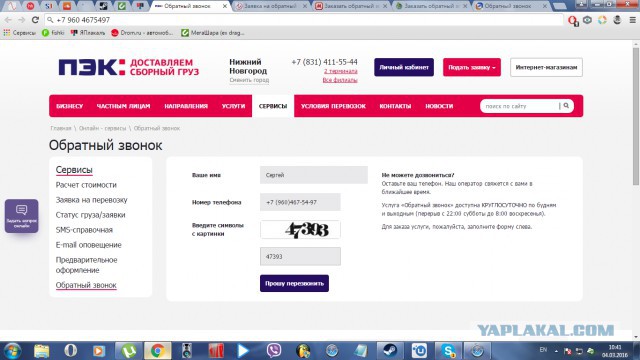The width and height of the screenshot is (640, 360).
Task: Reload the page with refresh icon
Action: click(35, 20)
